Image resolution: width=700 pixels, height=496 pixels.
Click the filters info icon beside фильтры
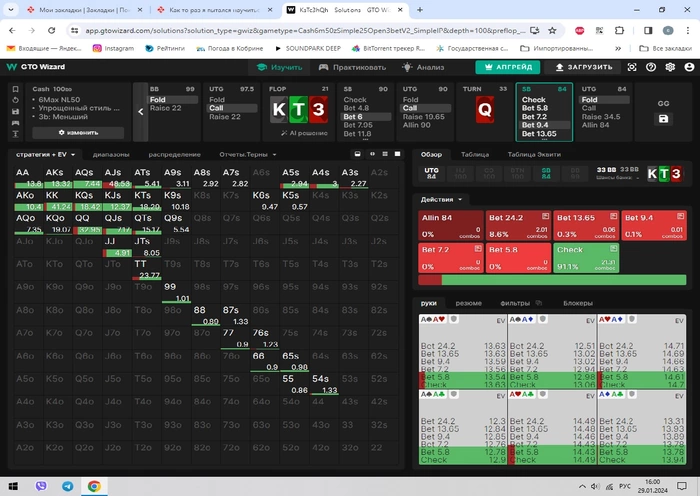pos(539,303)
